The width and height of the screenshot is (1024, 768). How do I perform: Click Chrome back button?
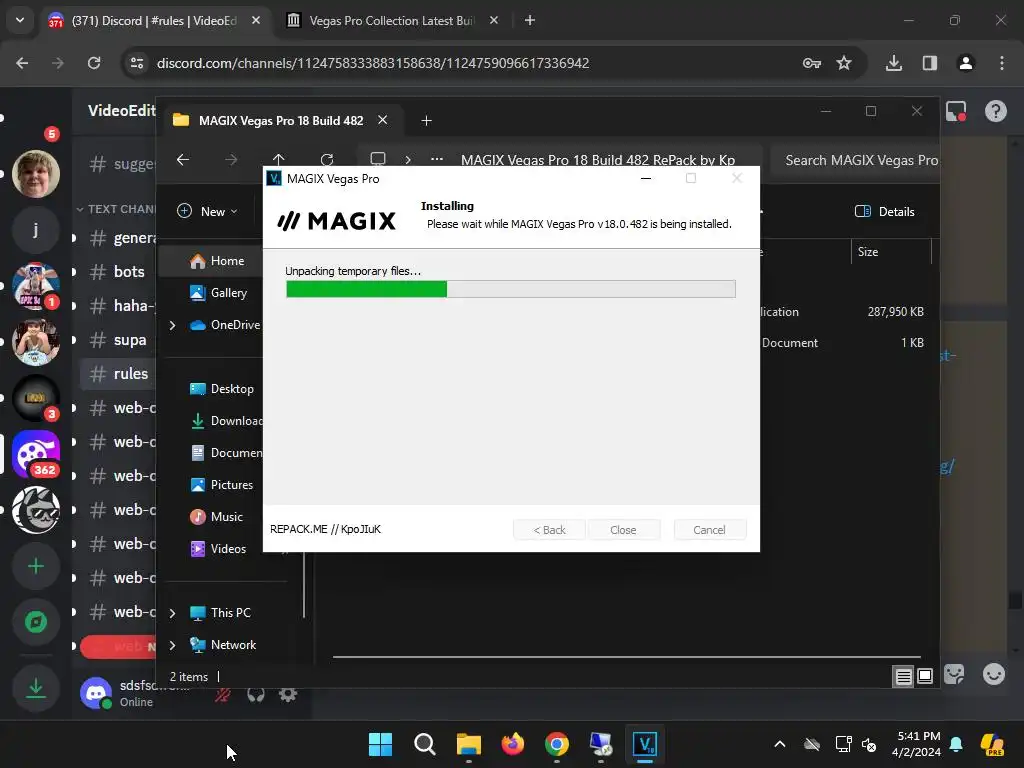point(22,63)
